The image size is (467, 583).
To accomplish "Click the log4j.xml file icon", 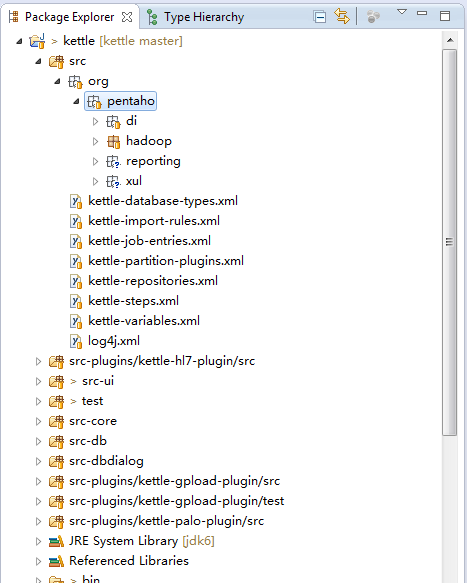I will [76, 342].
